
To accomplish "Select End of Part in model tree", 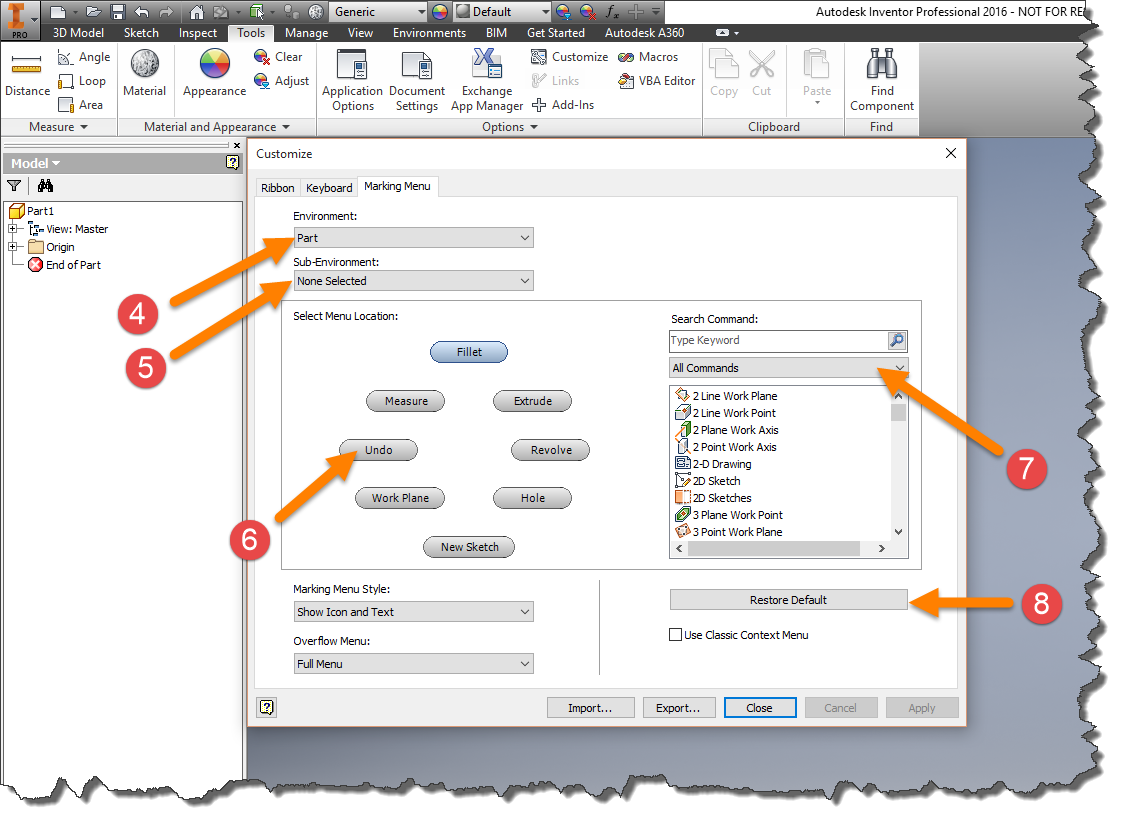I will [64, 265].
